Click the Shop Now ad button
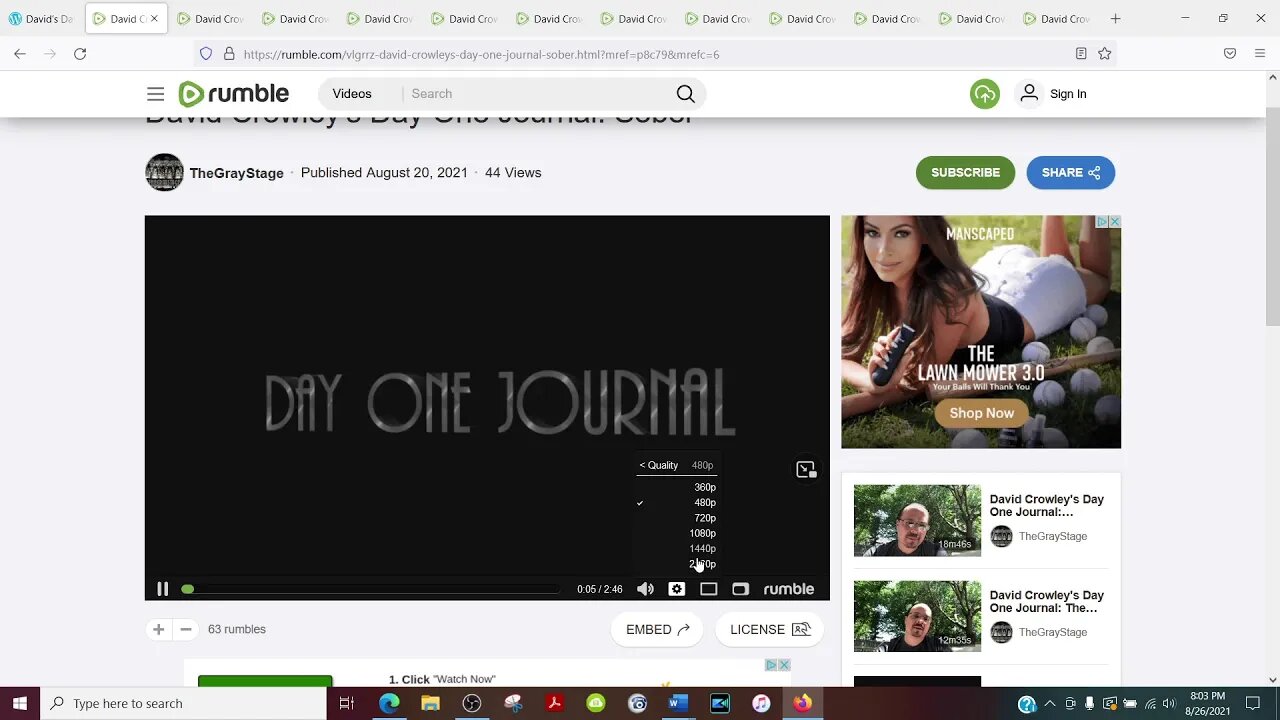1280x720 pixels. (x=981, y=413)
